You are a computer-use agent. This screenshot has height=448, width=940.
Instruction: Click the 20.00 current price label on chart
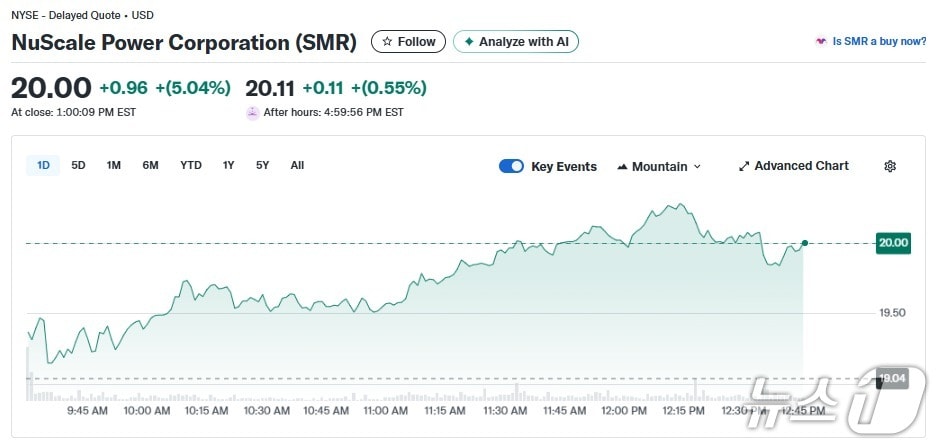pos(893,243)
